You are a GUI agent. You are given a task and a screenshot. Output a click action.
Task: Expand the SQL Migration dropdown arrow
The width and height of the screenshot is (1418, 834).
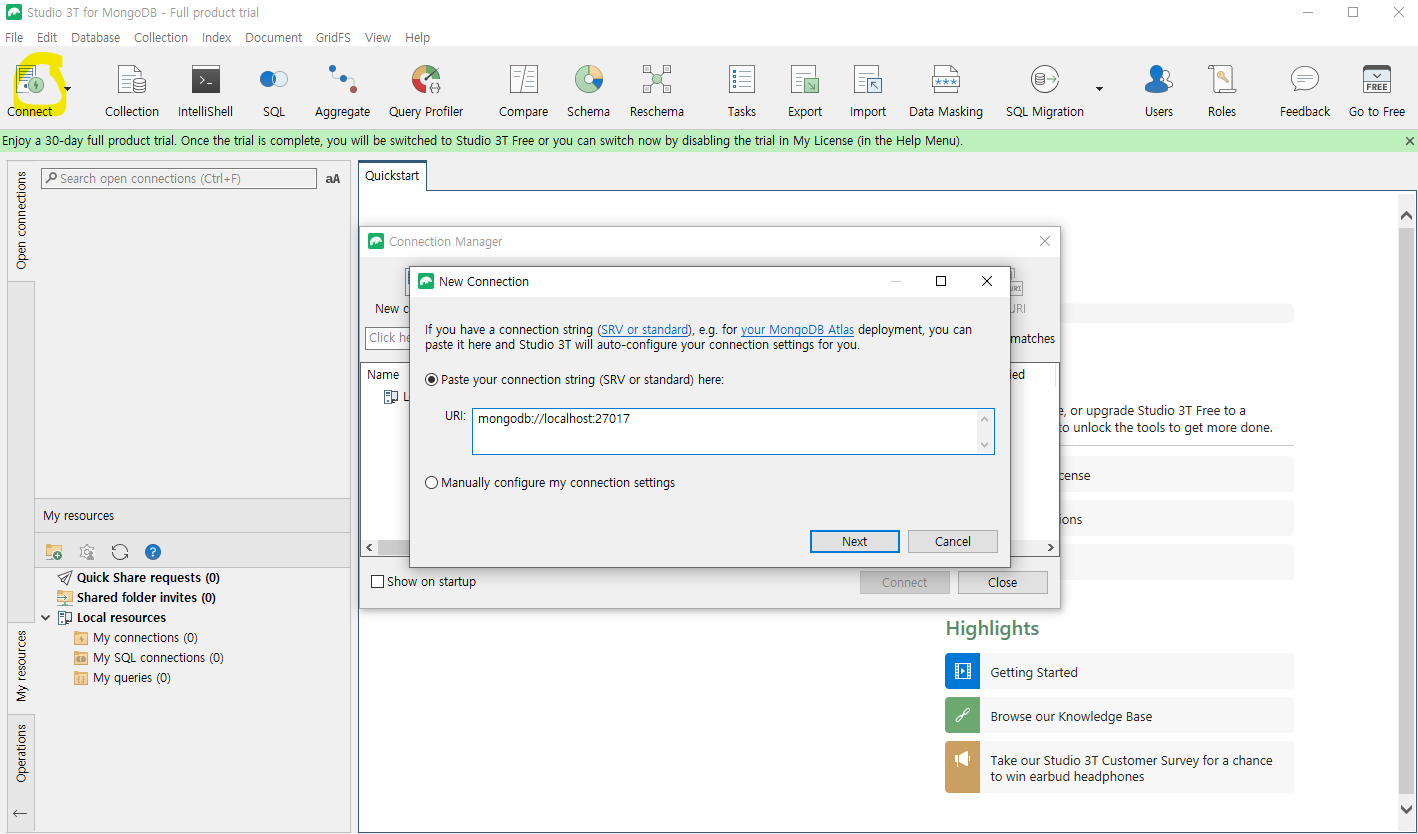click(1099, 89)
